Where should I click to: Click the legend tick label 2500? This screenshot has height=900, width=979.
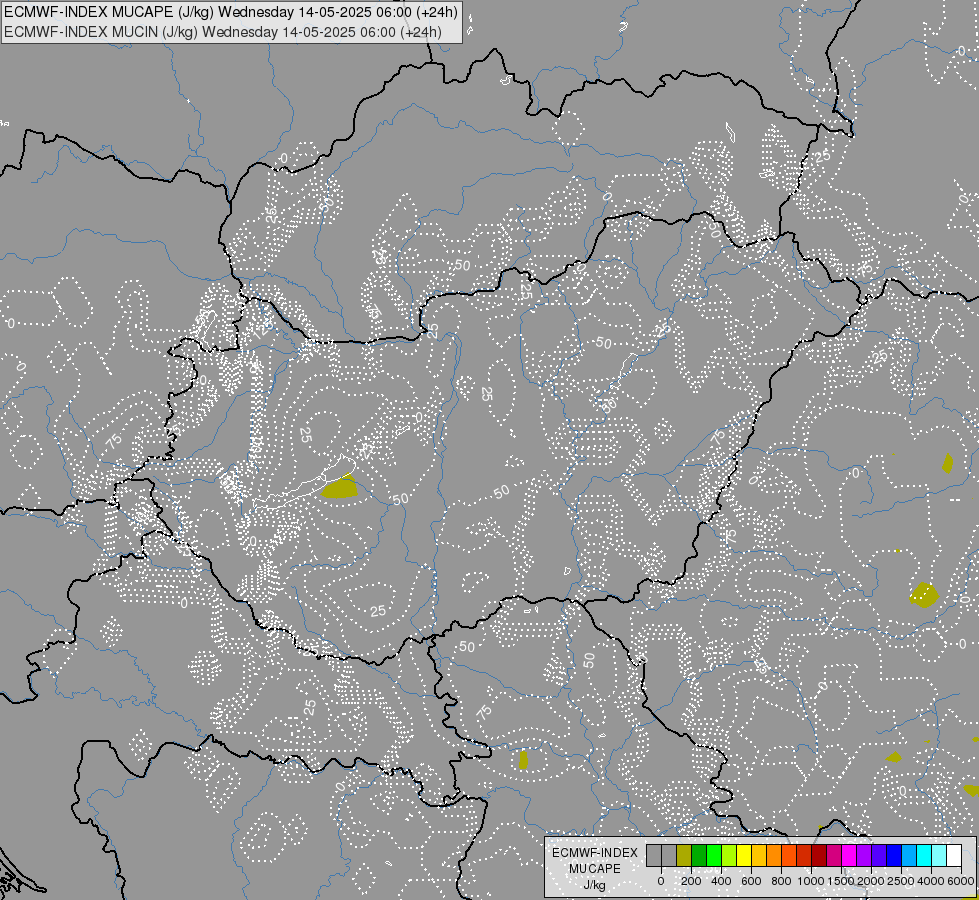901,881
